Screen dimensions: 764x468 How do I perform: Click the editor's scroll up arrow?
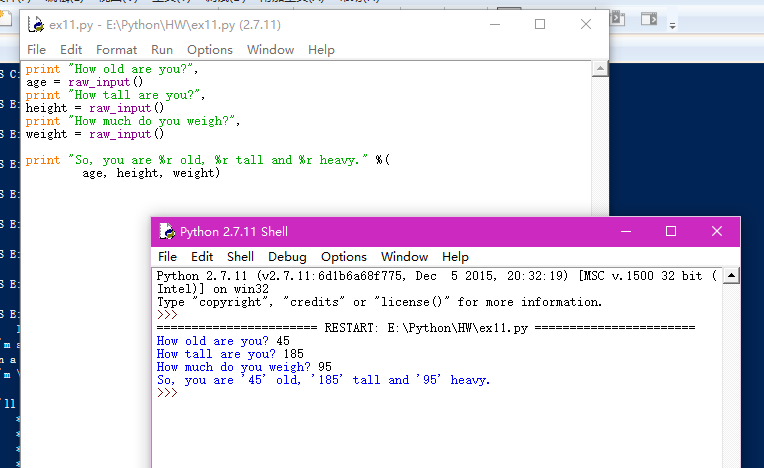[599, 69]
